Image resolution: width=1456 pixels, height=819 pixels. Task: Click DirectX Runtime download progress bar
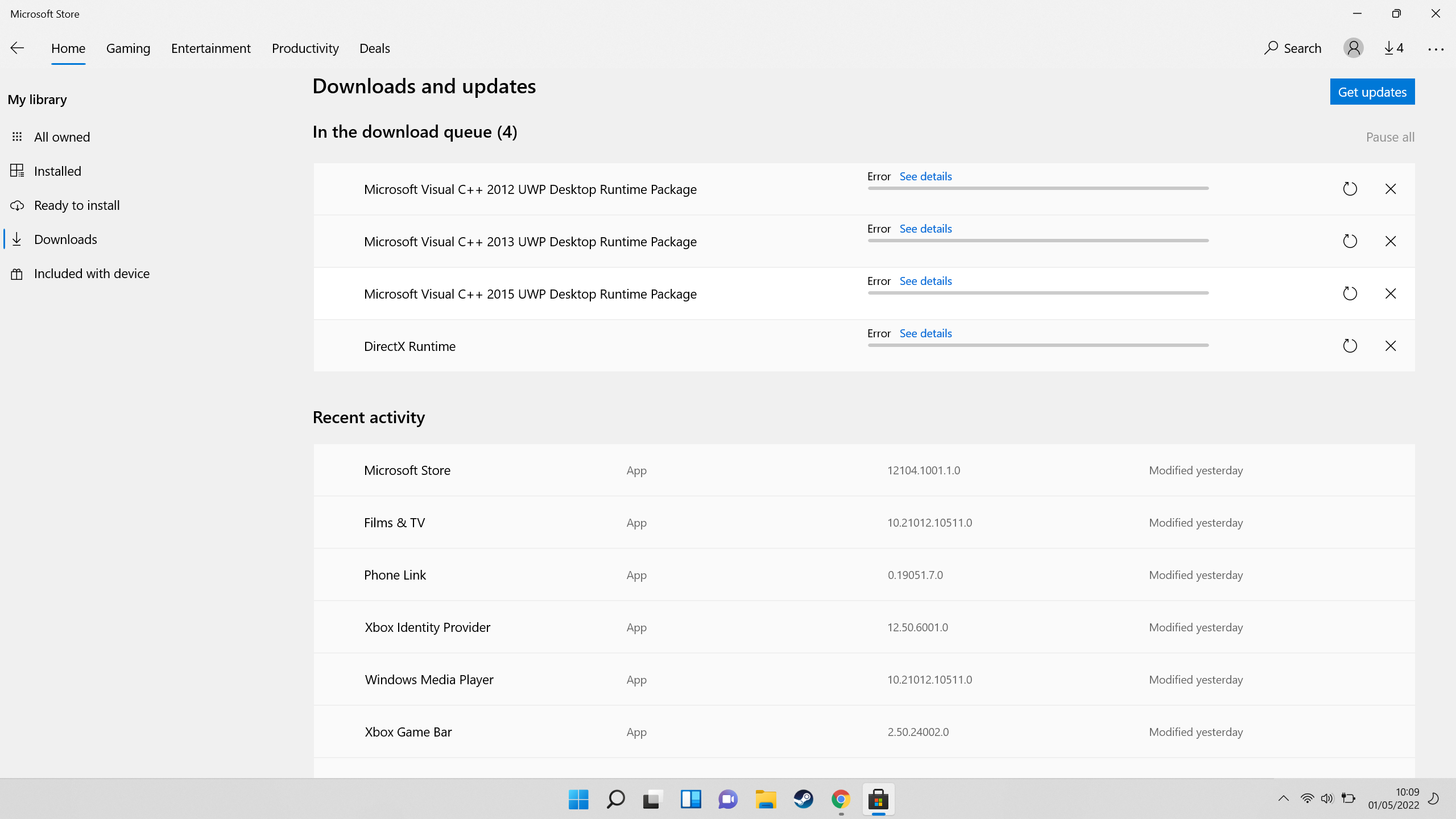tap(1038, 345)
